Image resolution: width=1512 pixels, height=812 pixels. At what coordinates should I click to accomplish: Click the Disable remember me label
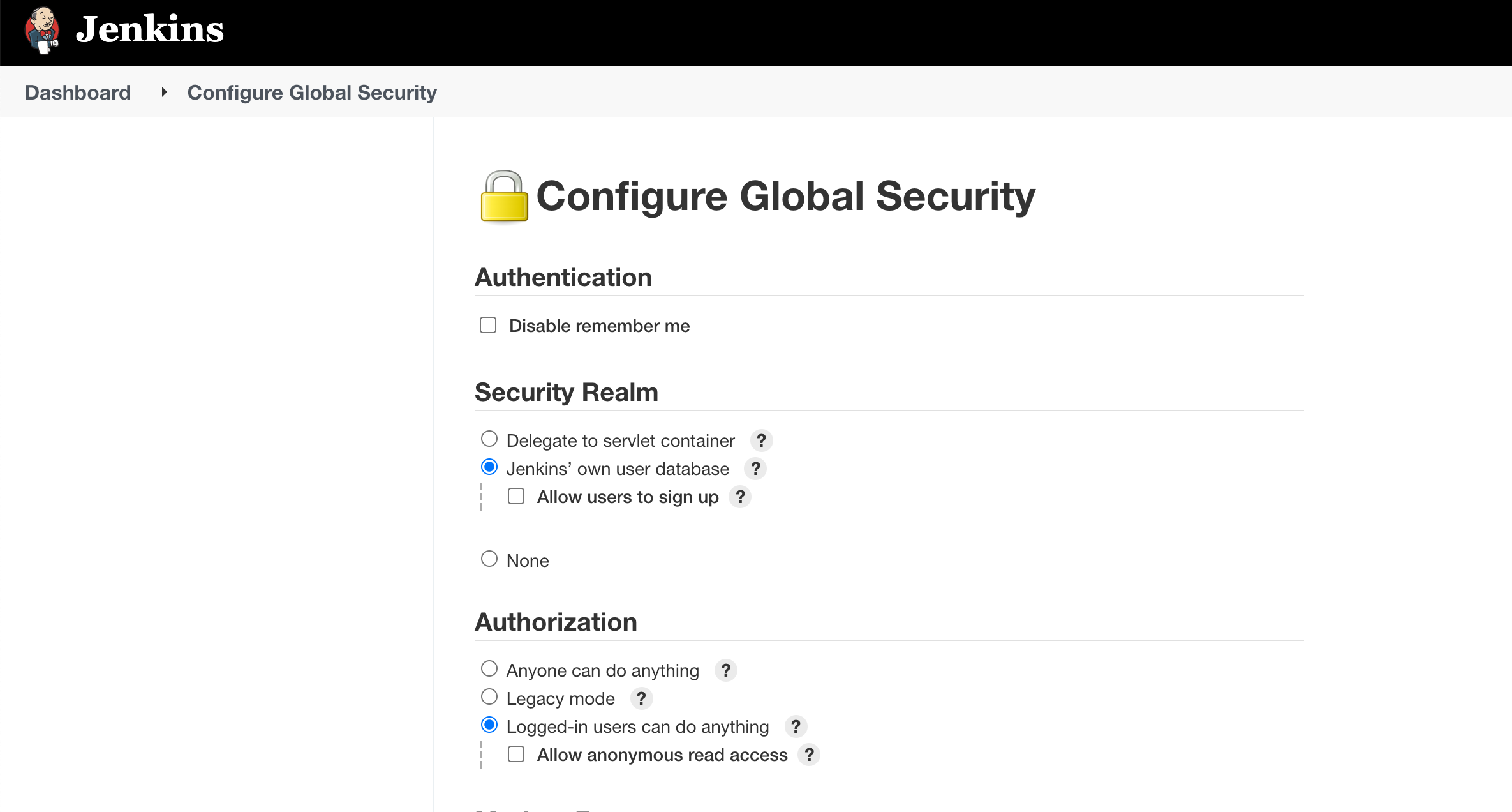[x=600, y=326]
